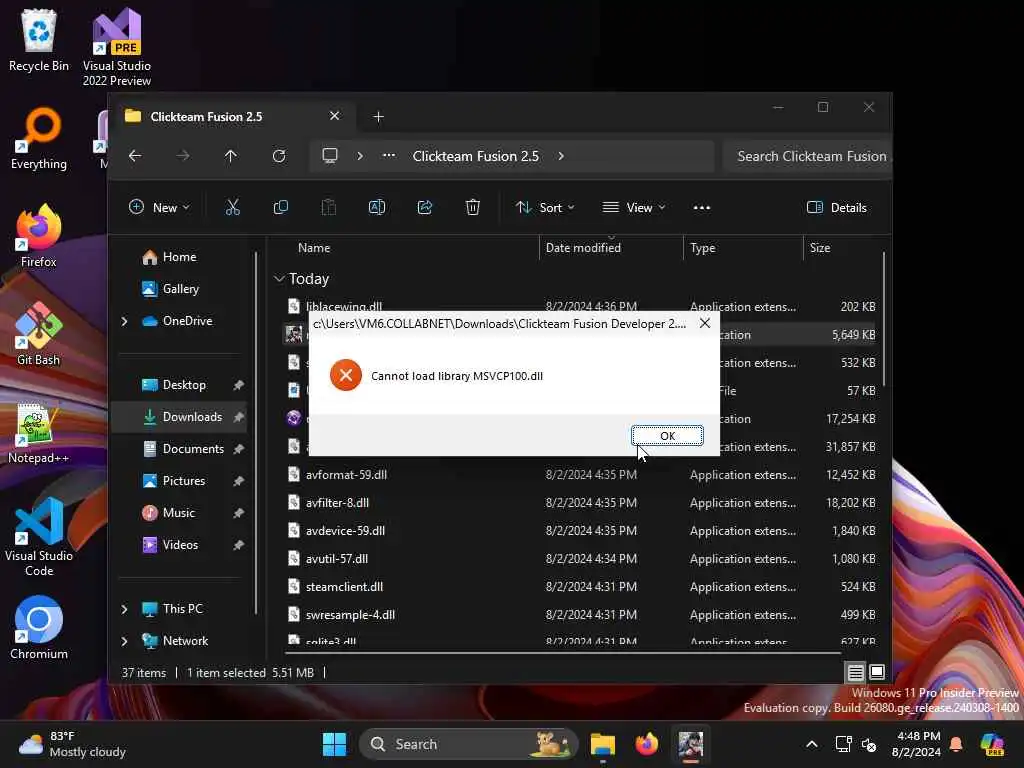Show hidden system tray icons
Viewport: 1024px width, 768px height.
(x=812, y=744)
